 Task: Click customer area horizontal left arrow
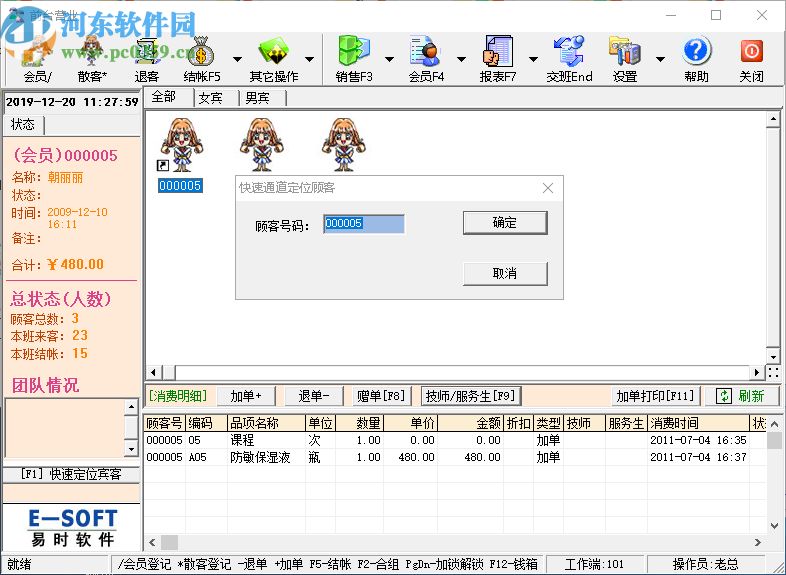[153, 372]
